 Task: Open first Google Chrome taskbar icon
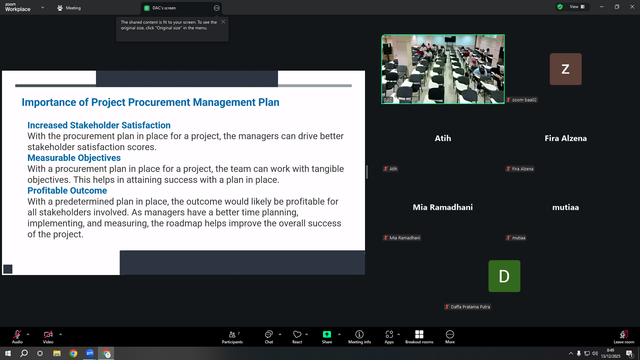[x=73, y=353]
